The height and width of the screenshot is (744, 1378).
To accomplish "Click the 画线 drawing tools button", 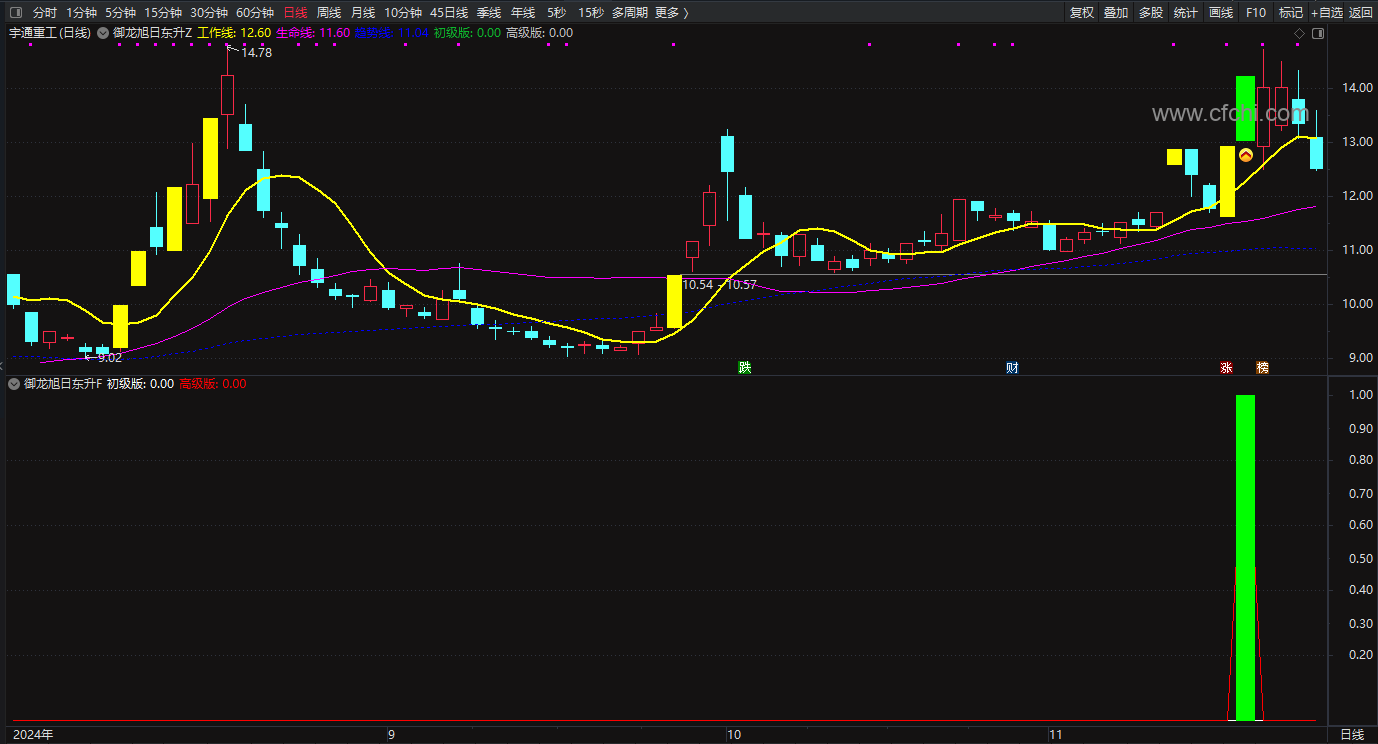I will (x=1221, y=13).
